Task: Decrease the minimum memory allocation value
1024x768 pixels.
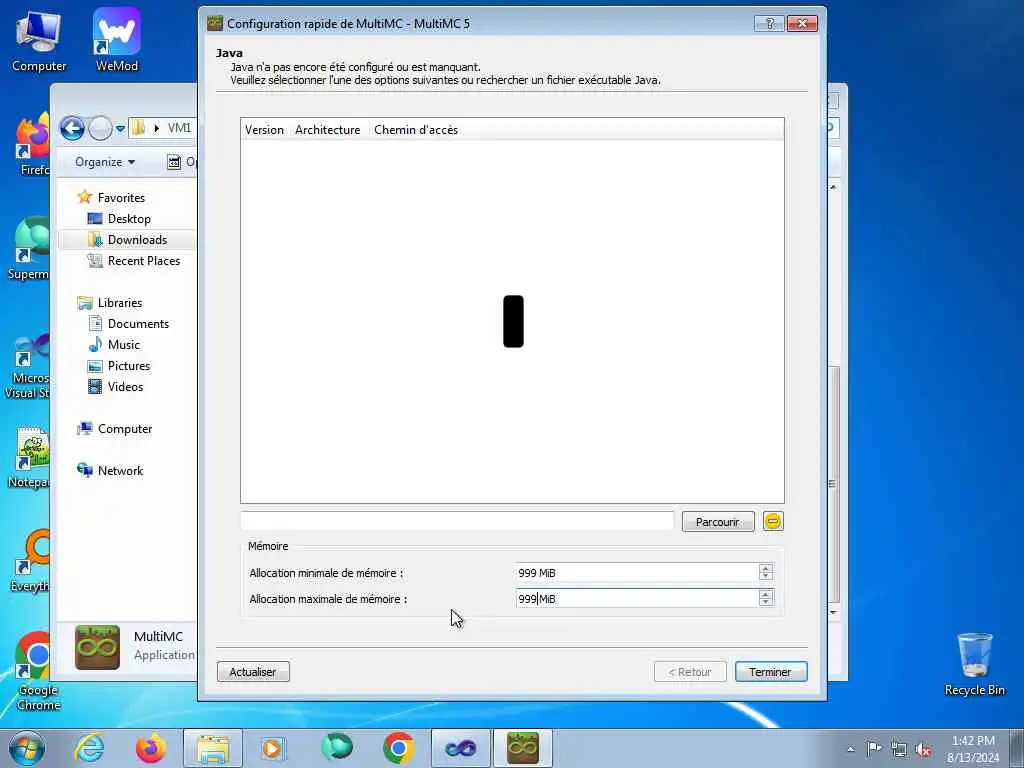Action: (766, 577)
